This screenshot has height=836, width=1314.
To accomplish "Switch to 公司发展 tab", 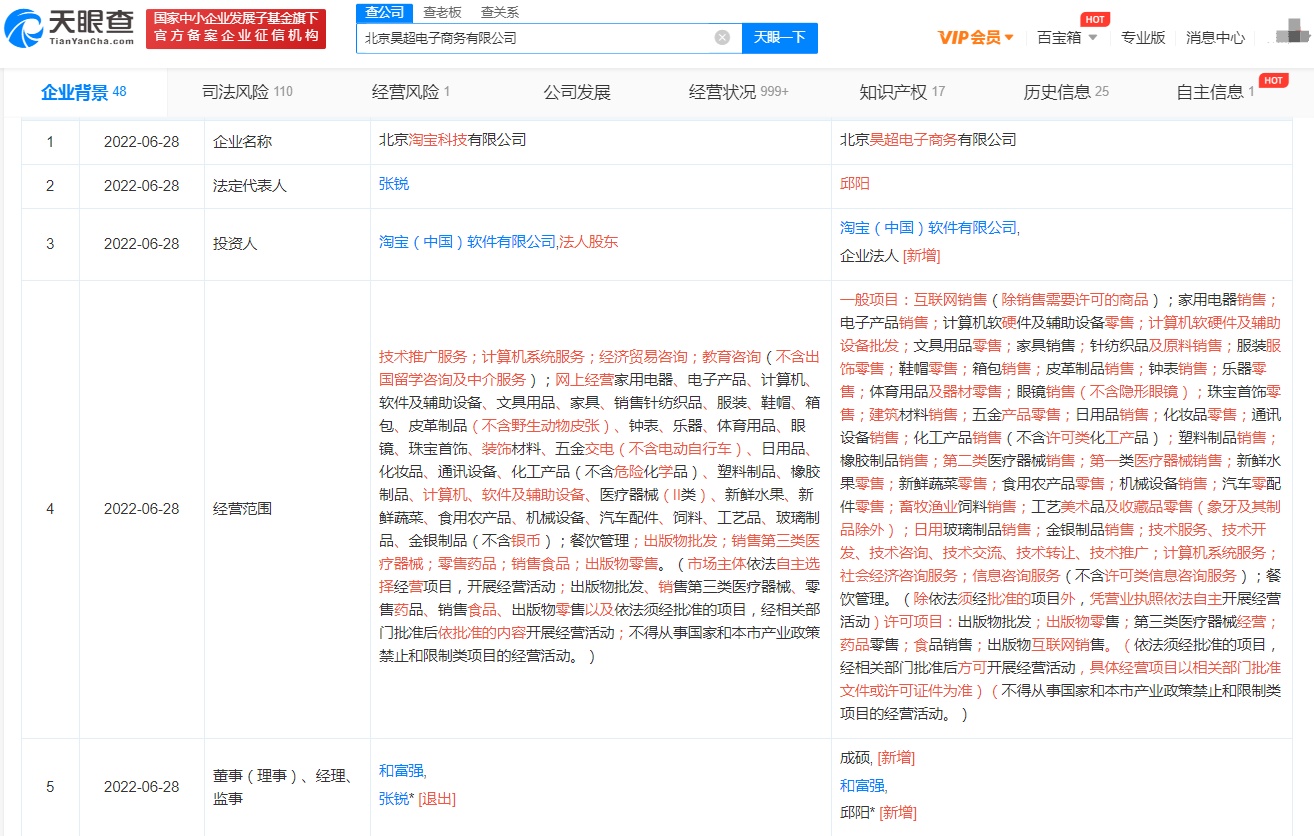I will point(577,92).
